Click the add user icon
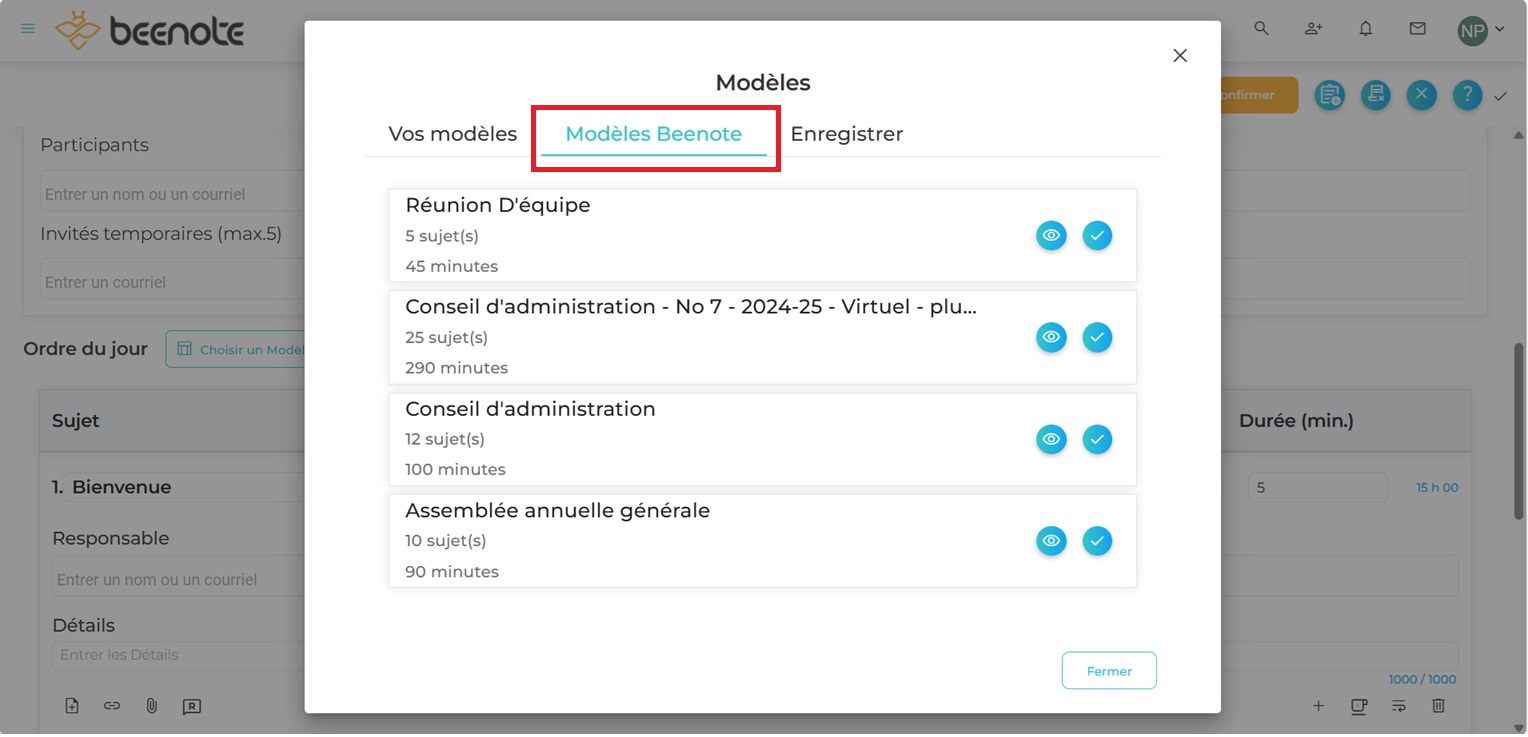The height and width of the screenshot is (737, 1528). tap(1314, 29)
